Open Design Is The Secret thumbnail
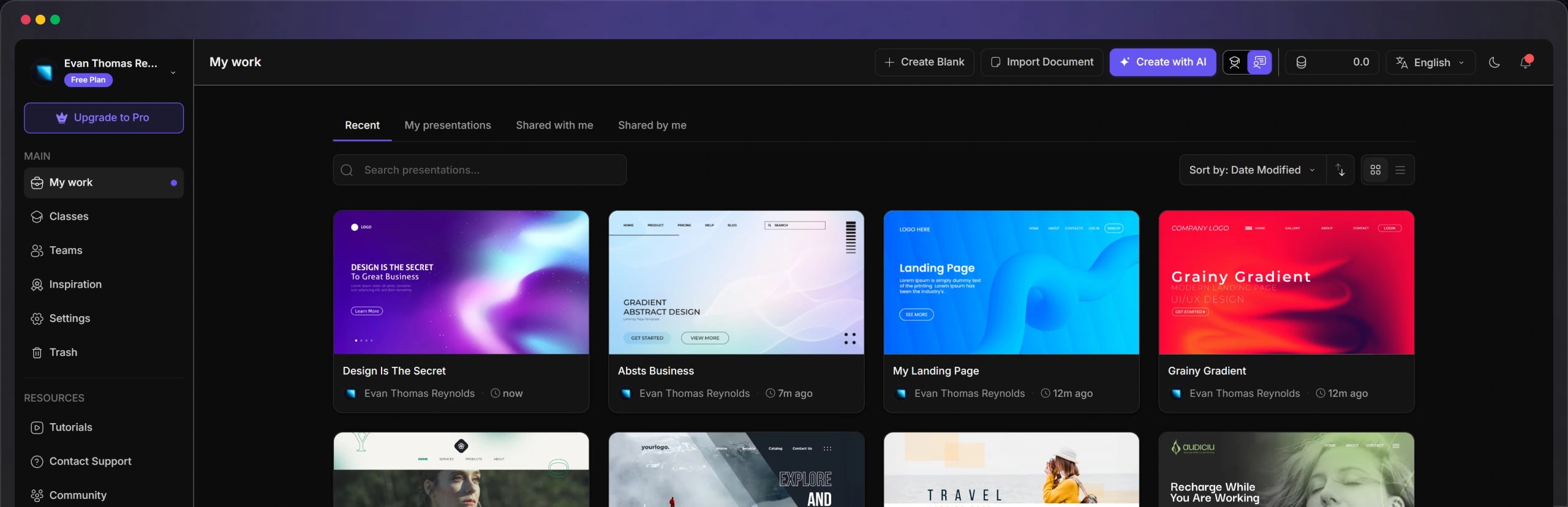Viewport: 1568px width, 507px height. point(461,282)
